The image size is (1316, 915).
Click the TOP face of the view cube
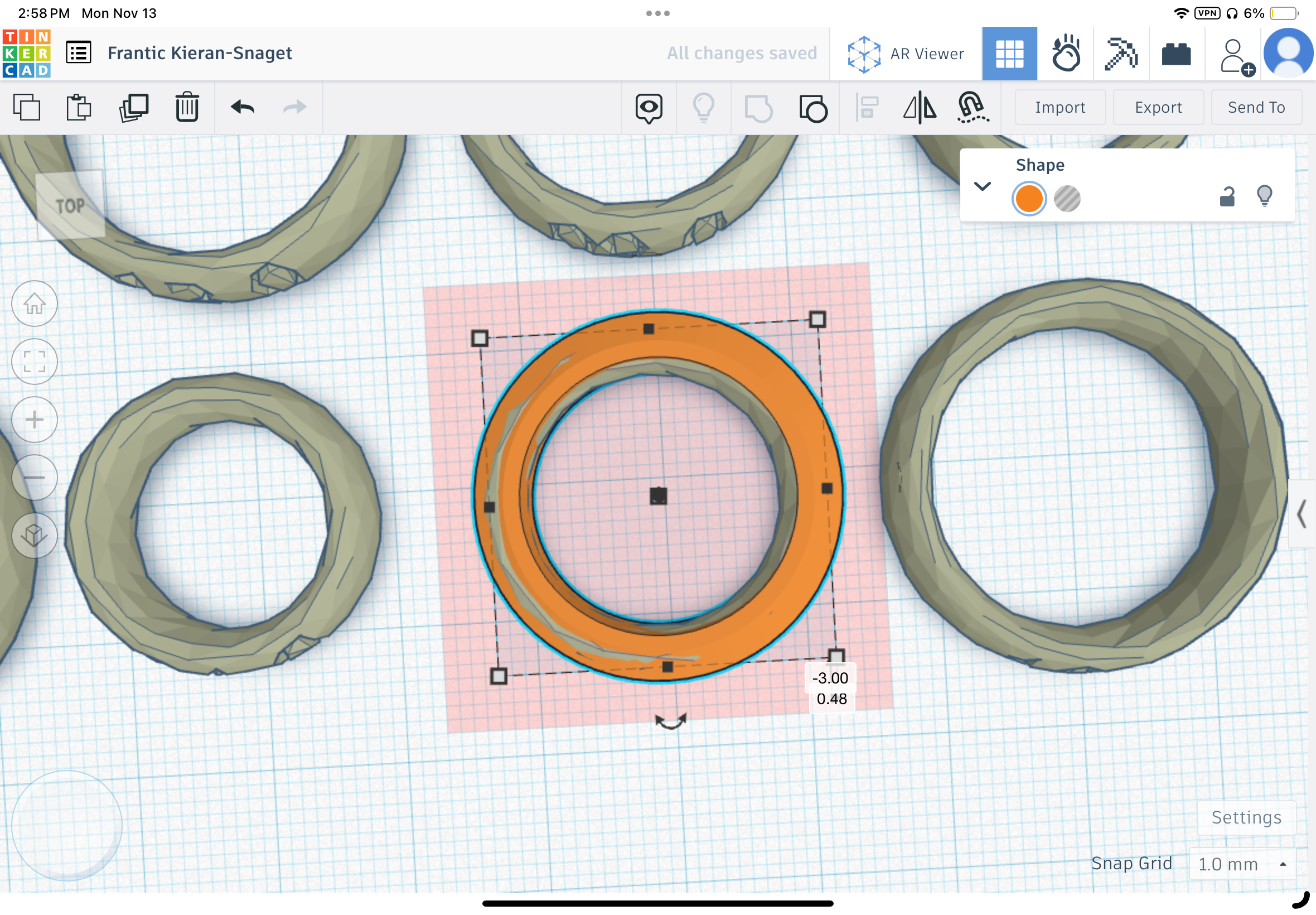[x=70, y=206]
